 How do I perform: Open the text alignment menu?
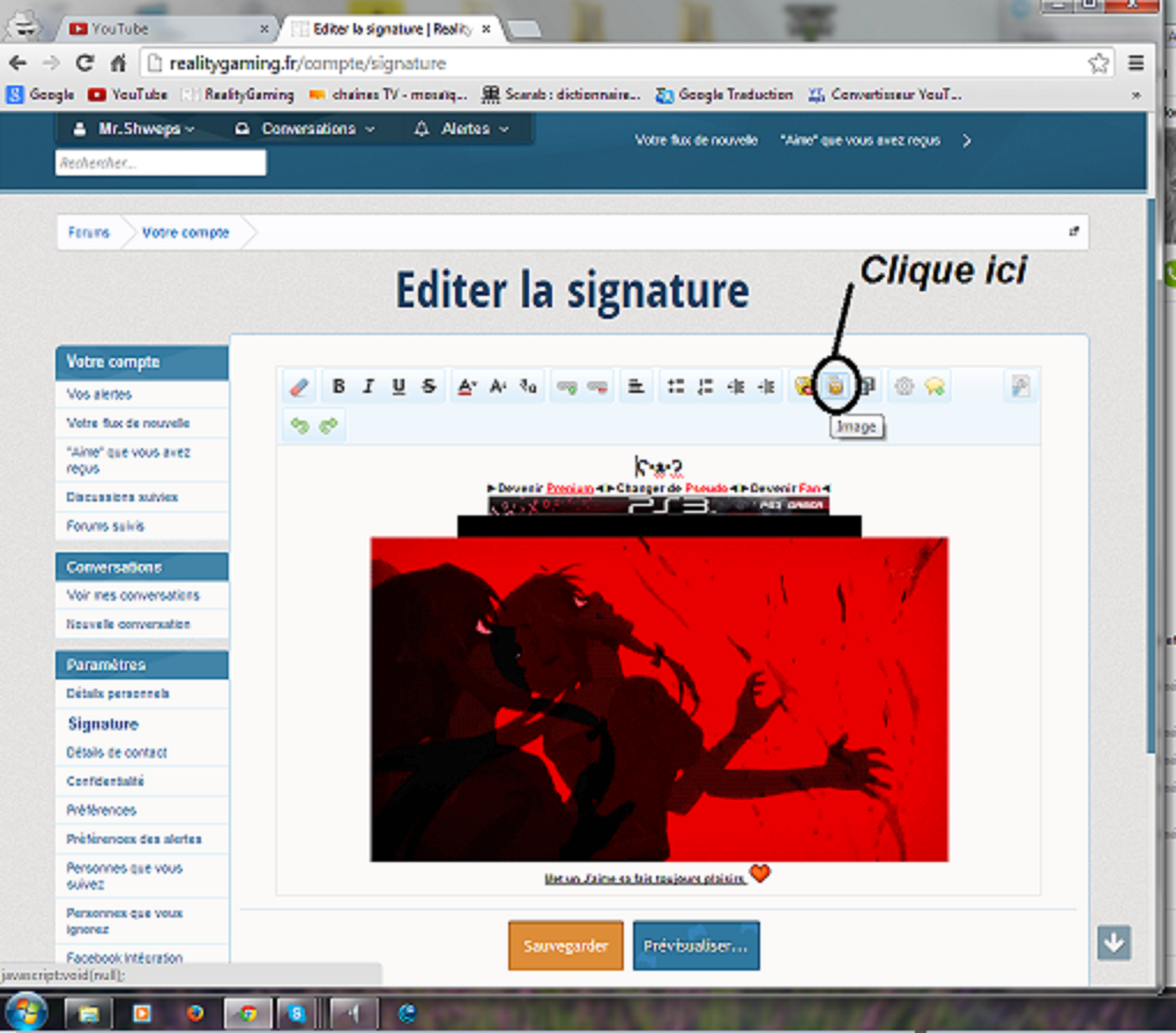tap(635, 386)
